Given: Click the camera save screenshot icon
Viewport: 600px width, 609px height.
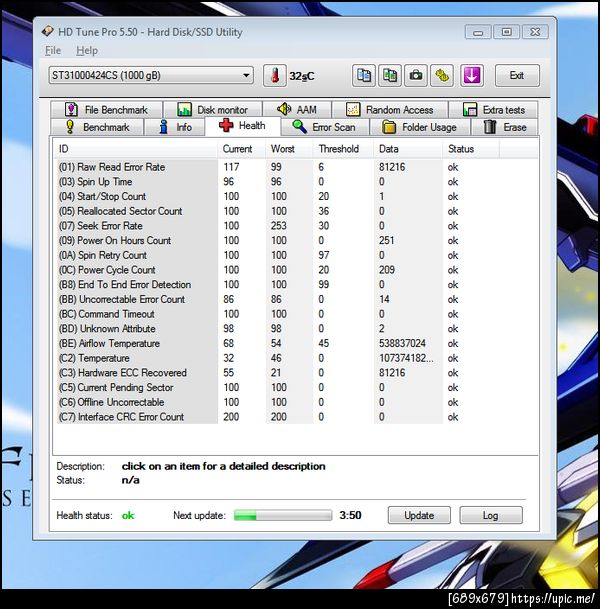Looking at the screenshot, I should [x=416, y=76].
